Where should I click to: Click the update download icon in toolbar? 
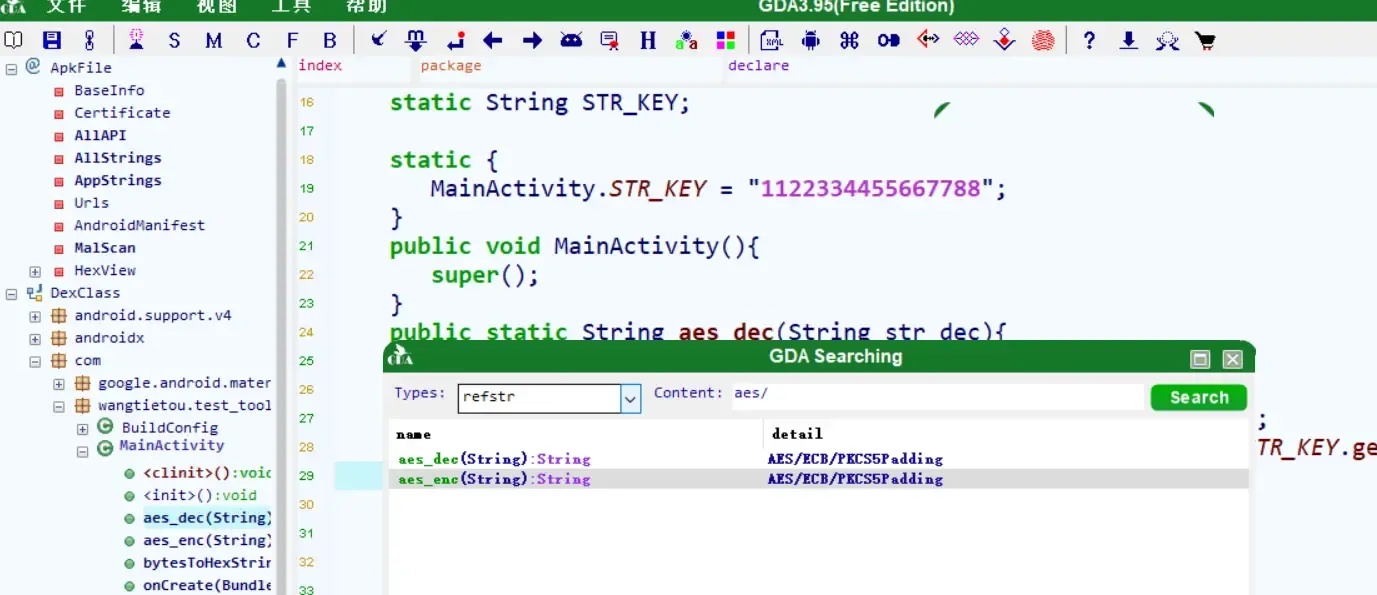click(x=1127, y=40)
